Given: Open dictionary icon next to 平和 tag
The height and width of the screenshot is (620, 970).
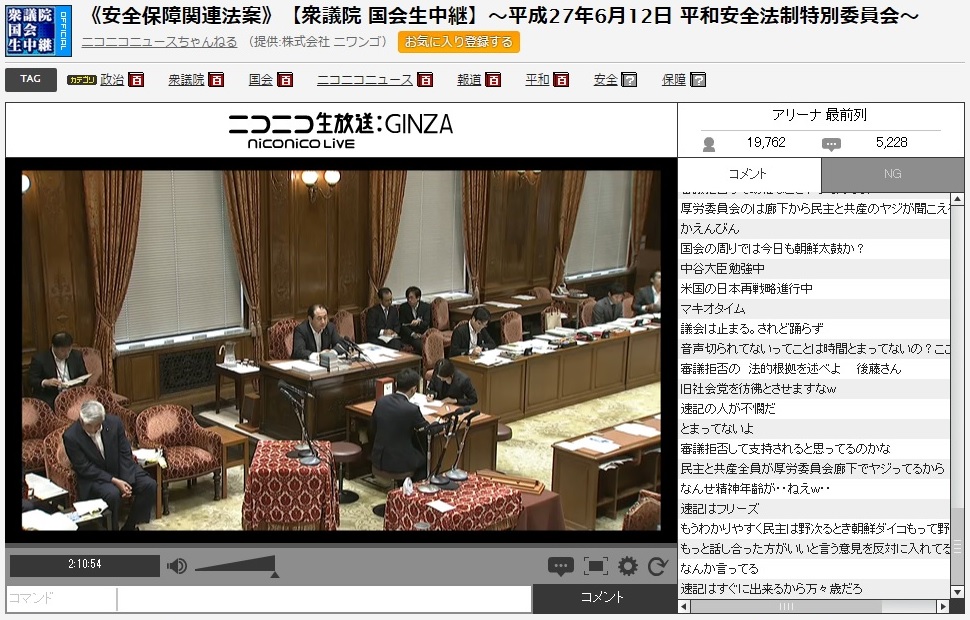Looking at the screenshot, I should pos(561,80).
